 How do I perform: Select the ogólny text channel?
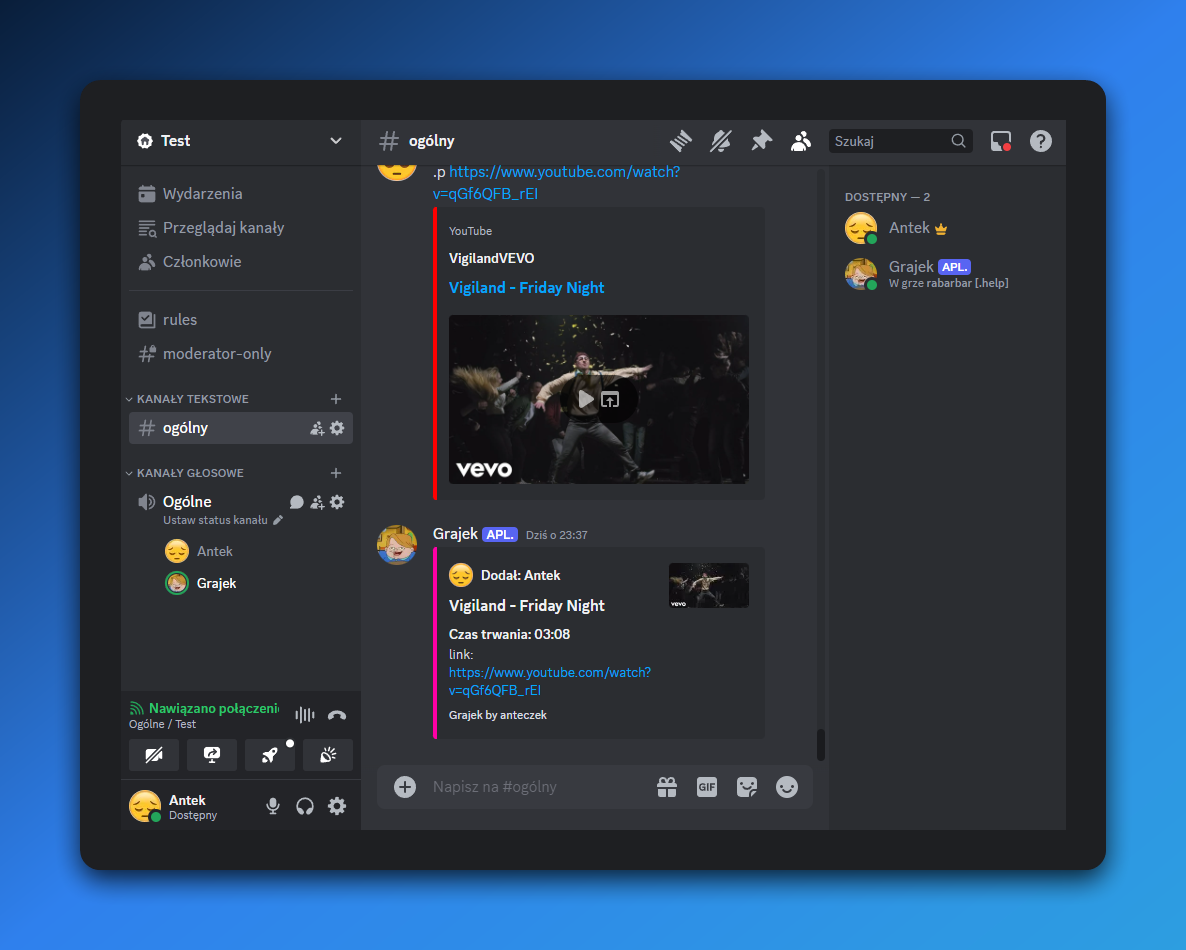coord(241,428)
